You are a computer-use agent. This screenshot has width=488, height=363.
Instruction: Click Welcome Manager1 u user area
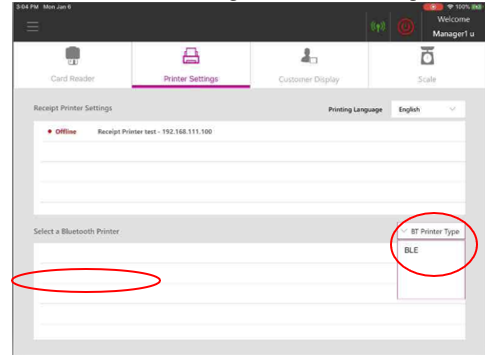pos(453,27)
